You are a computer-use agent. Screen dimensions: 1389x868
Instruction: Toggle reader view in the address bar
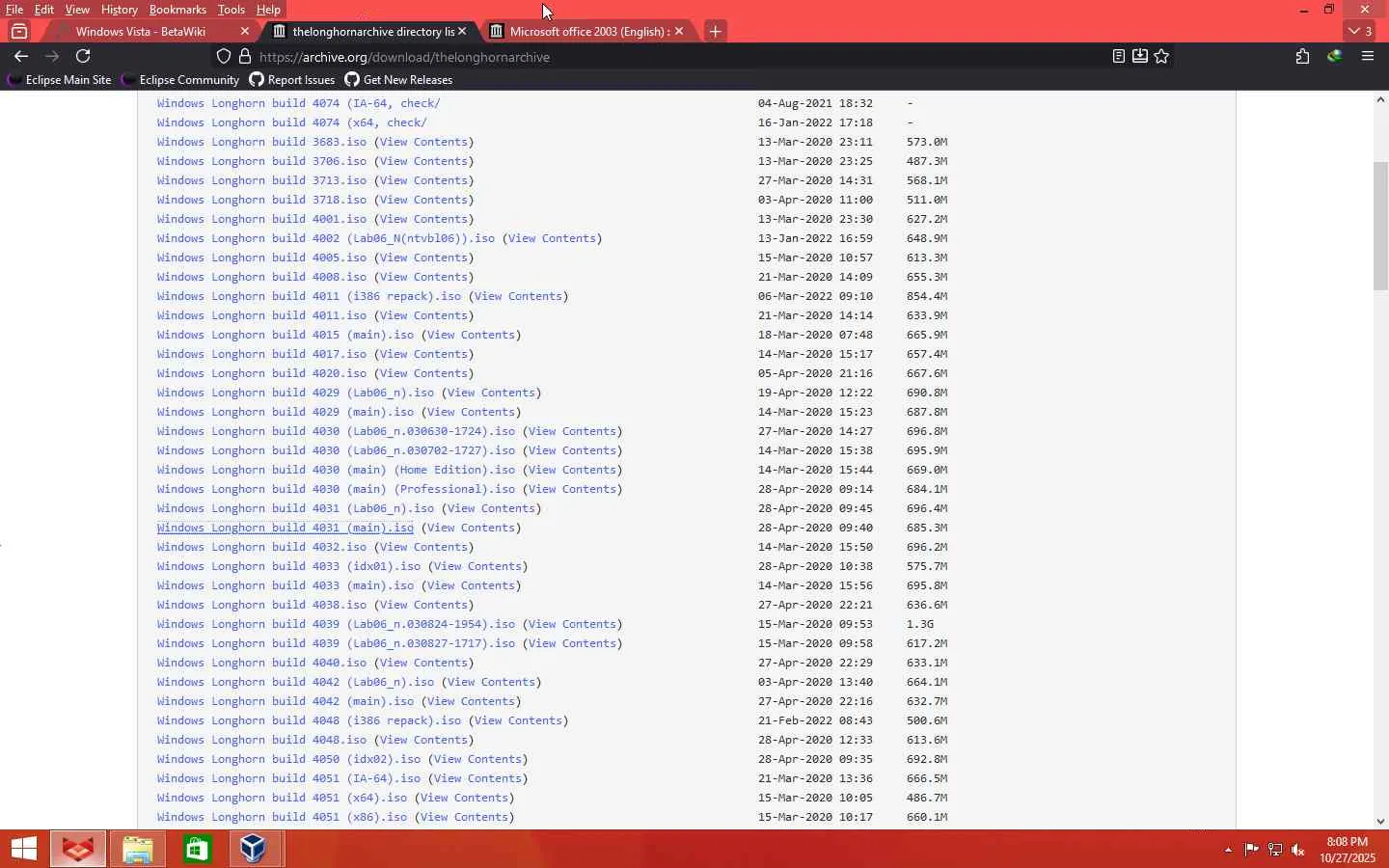click(x=1119, y=56)
